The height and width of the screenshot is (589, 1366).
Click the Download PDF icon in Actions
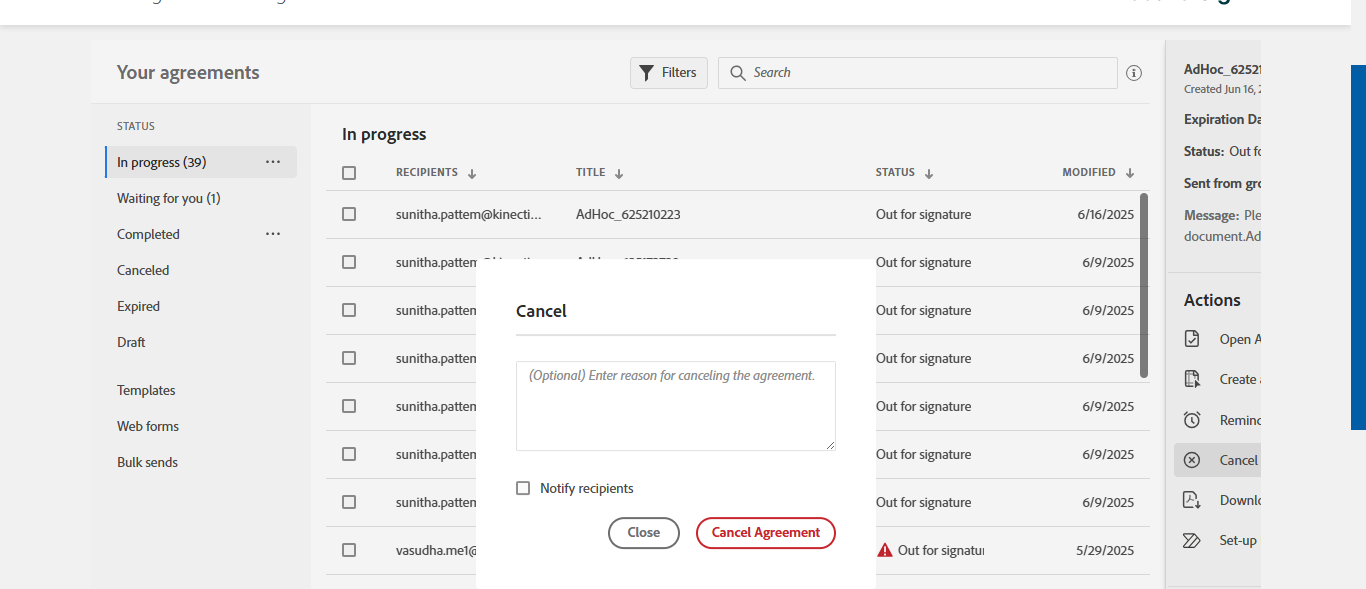(1192, 500)
